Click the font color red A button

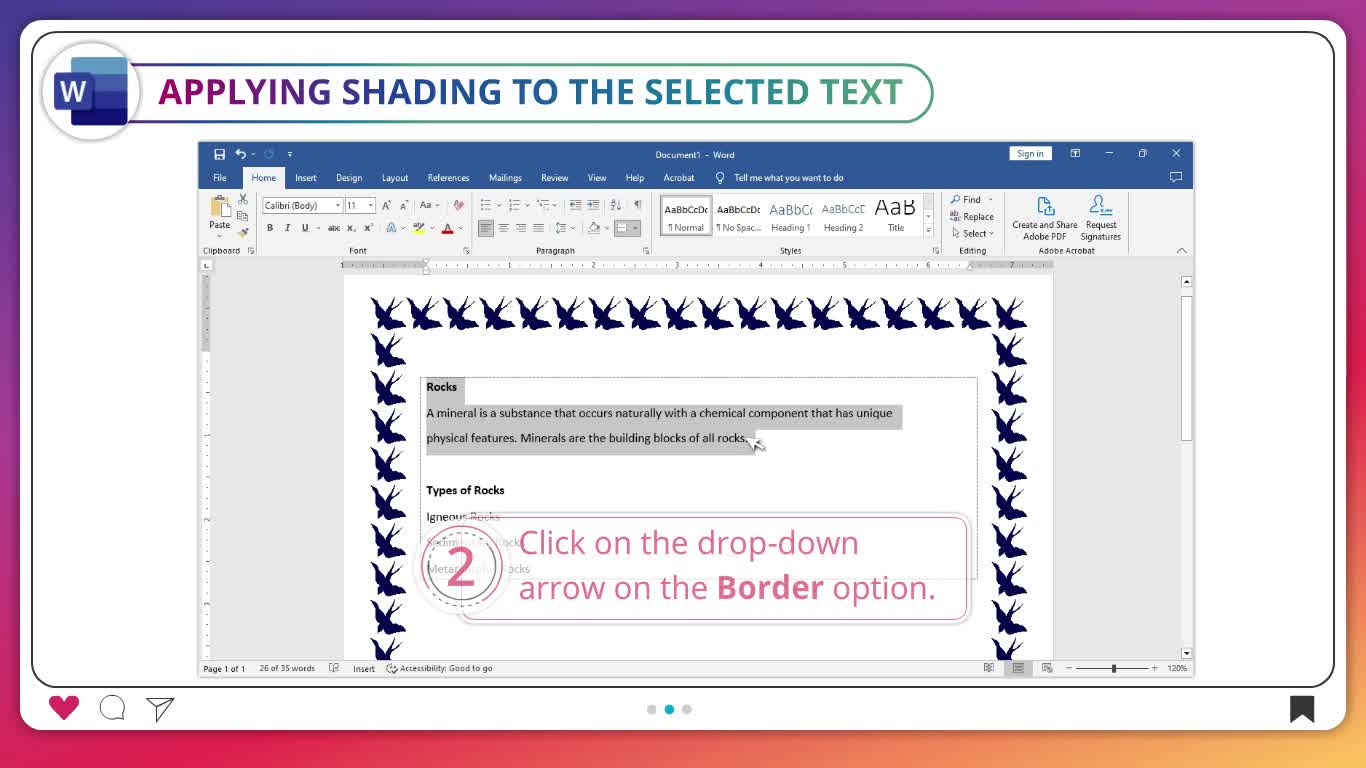coord(447,228)
